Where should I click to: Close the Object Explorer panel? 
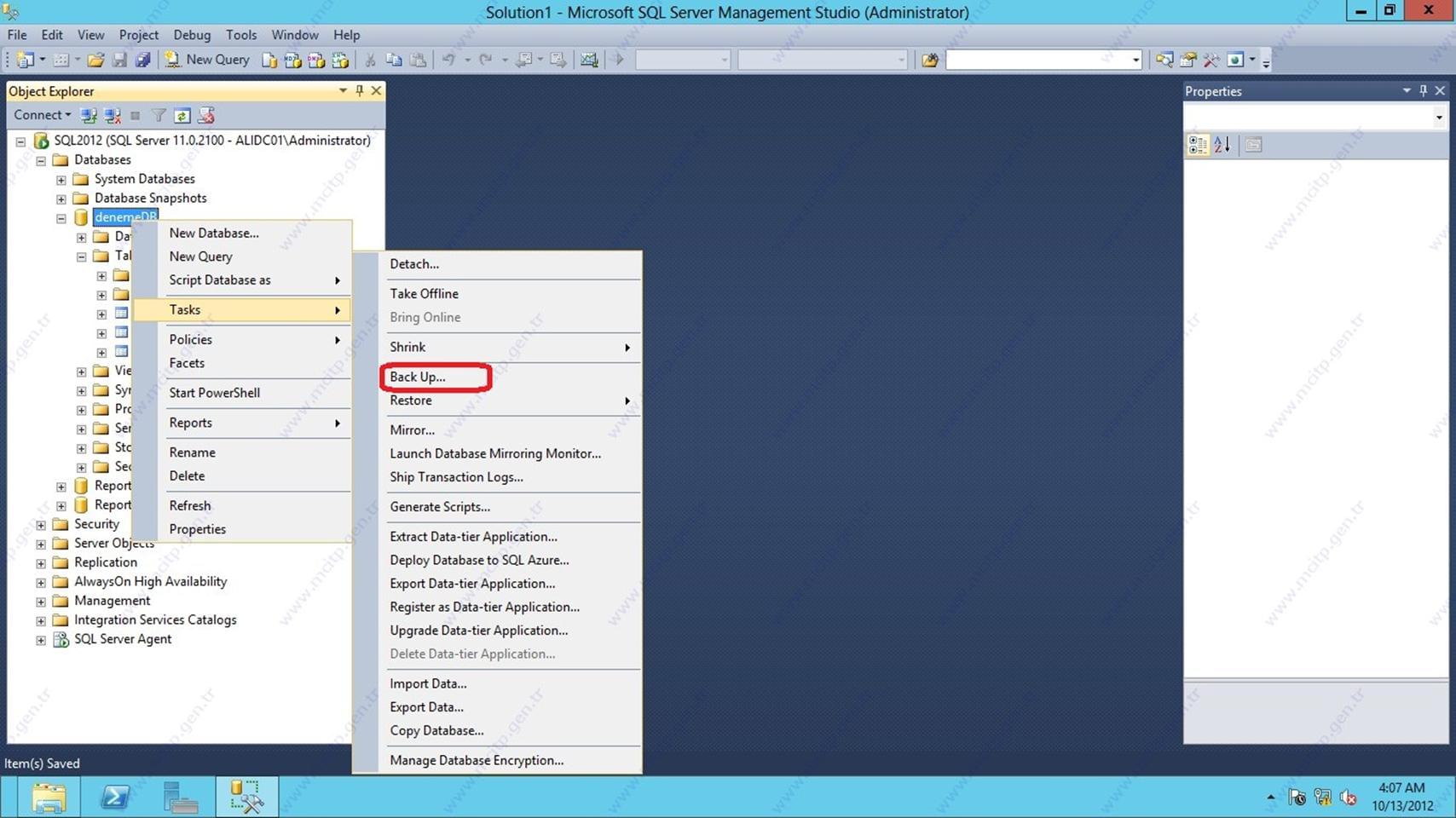(376, 90)
